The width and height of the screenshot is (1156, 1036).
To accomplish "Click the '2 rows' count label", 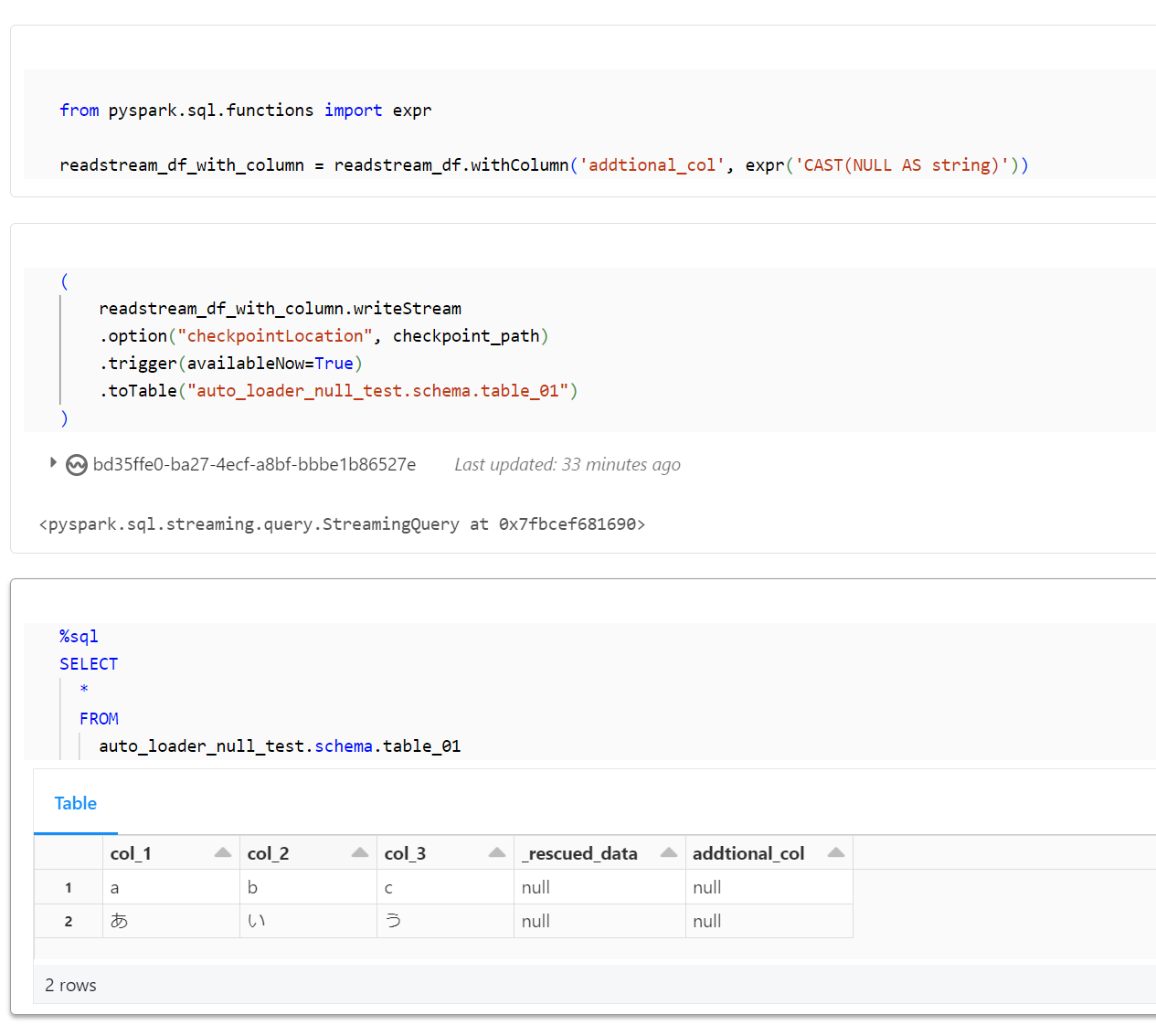I will coord(70,985).
